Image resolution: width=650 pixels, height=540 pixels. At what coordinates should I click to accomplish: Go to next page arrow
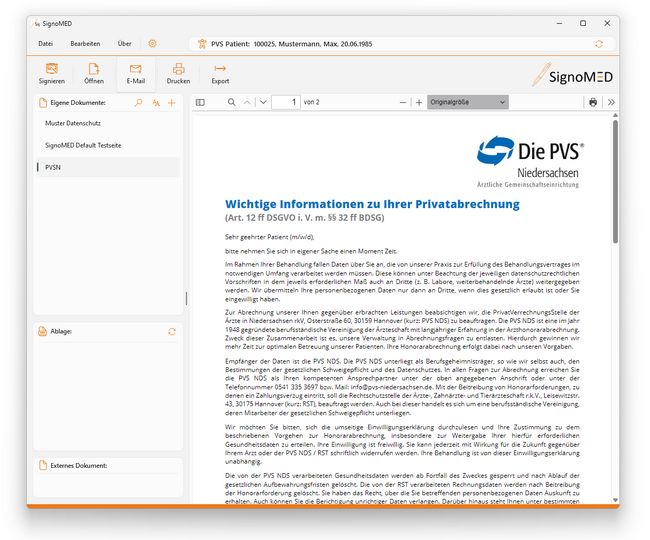point(263,102)
